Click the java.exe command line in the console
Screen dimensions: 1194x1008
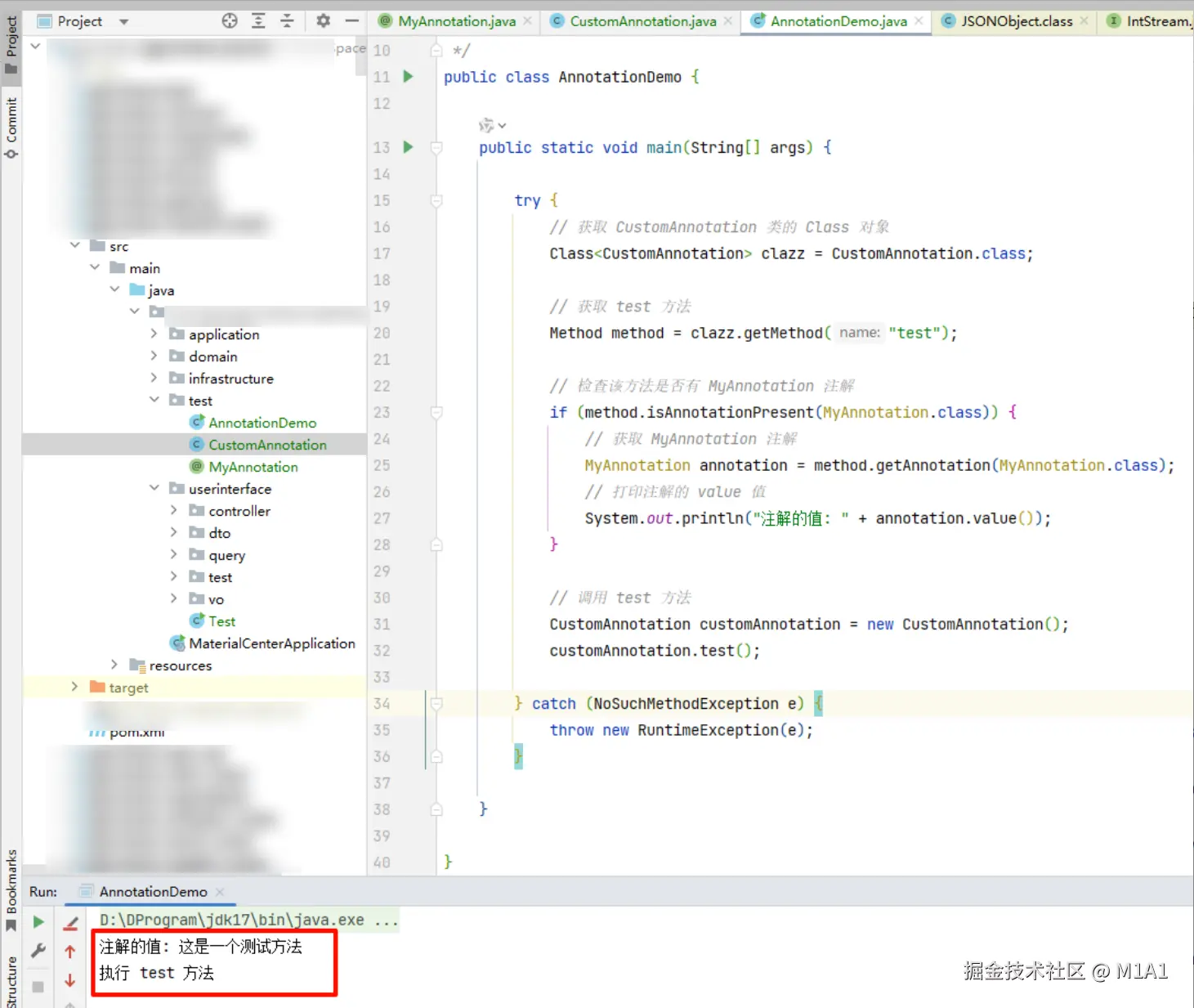(x=248, y=920)
